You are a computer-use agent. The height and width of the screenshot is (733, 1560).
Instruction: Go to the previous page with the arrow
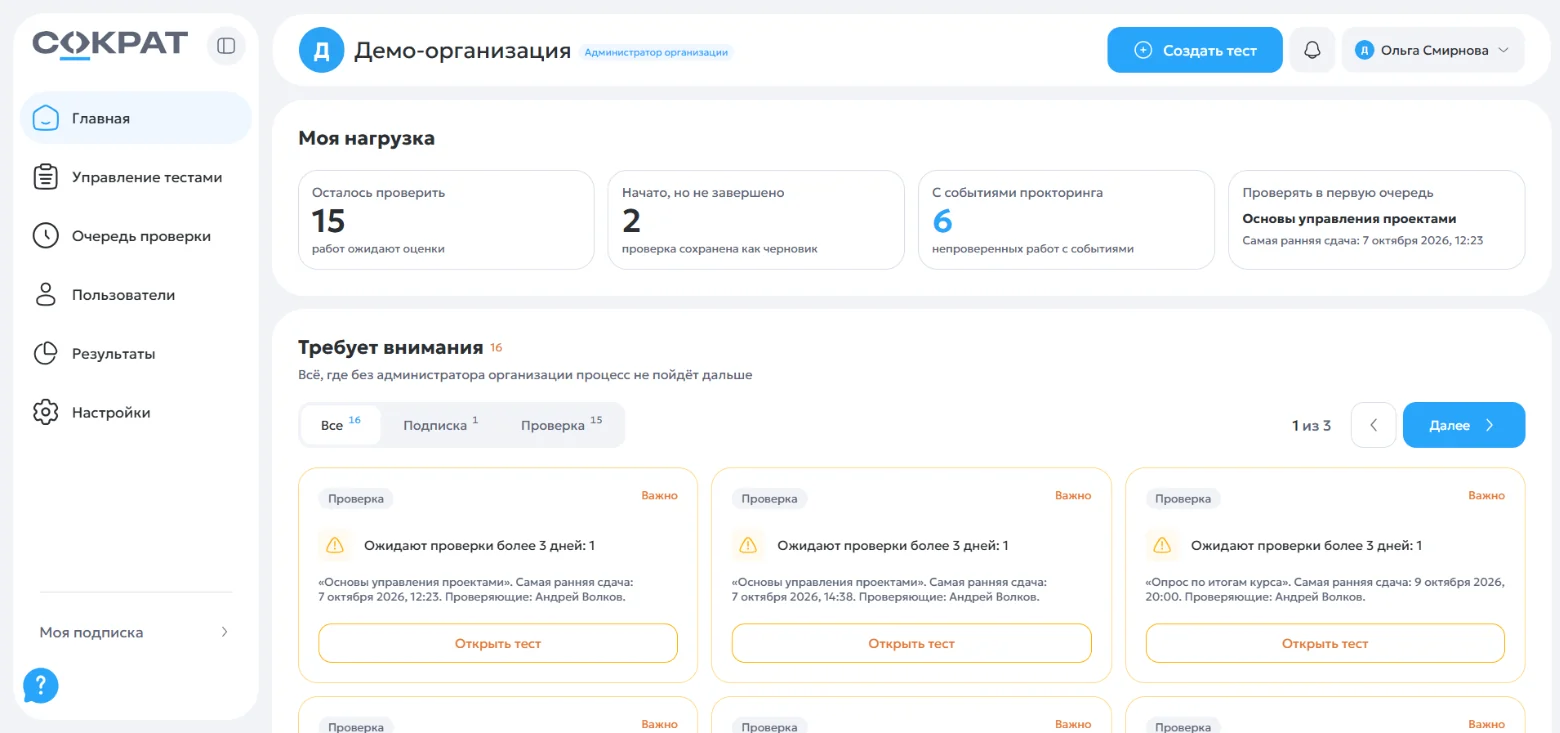1373,425
